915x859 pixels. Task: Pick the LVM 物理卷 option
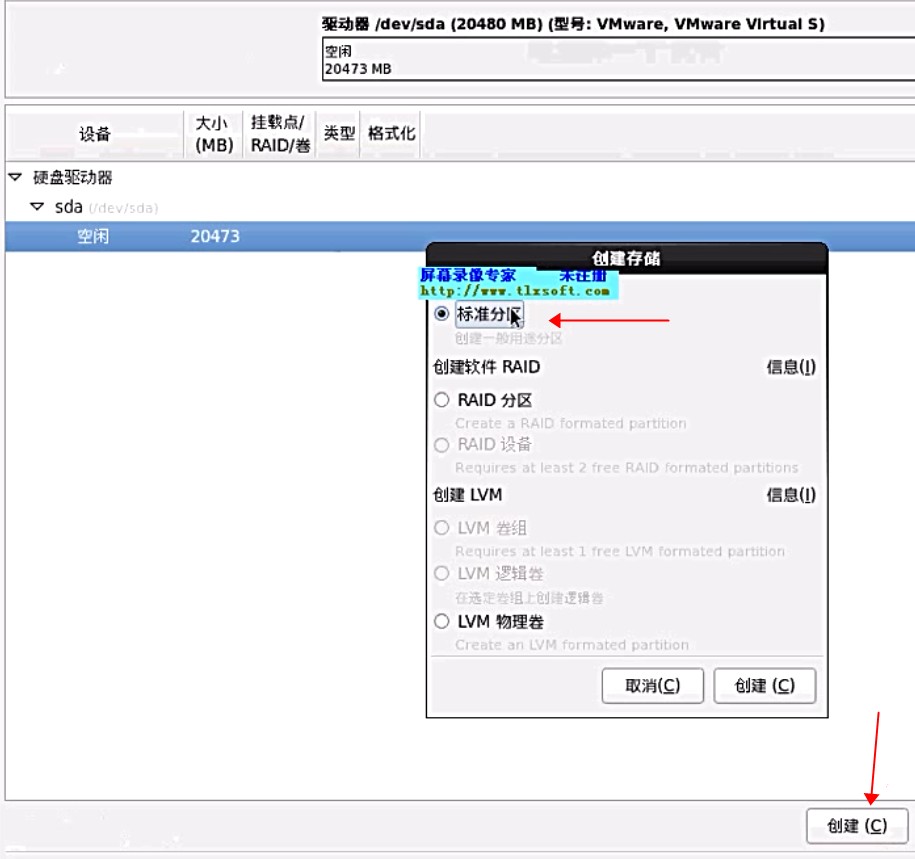[442, 622]
